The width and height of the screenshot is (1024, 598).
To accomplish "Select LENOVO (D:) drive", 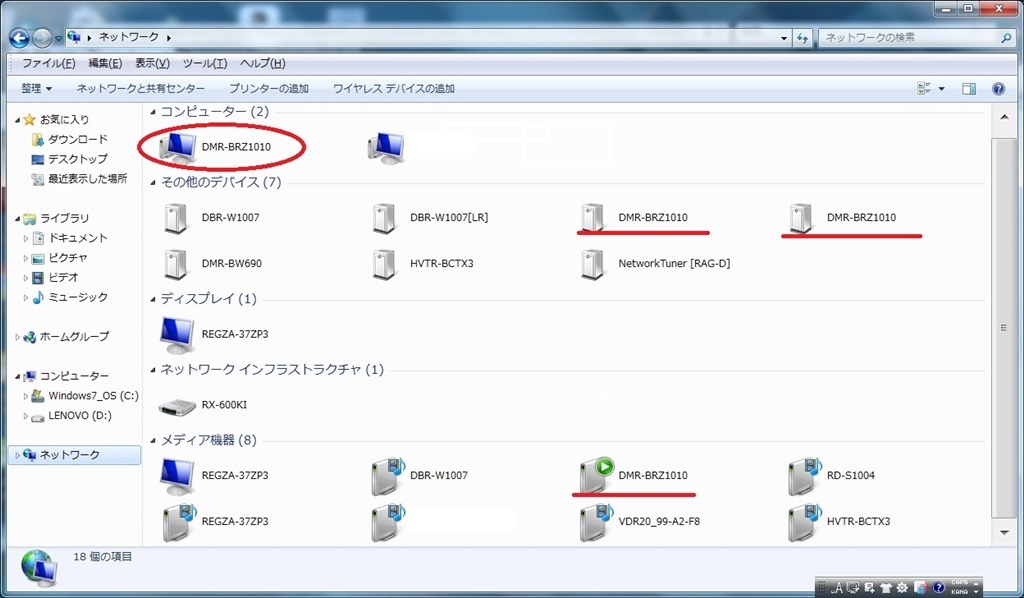I will 80,416.
